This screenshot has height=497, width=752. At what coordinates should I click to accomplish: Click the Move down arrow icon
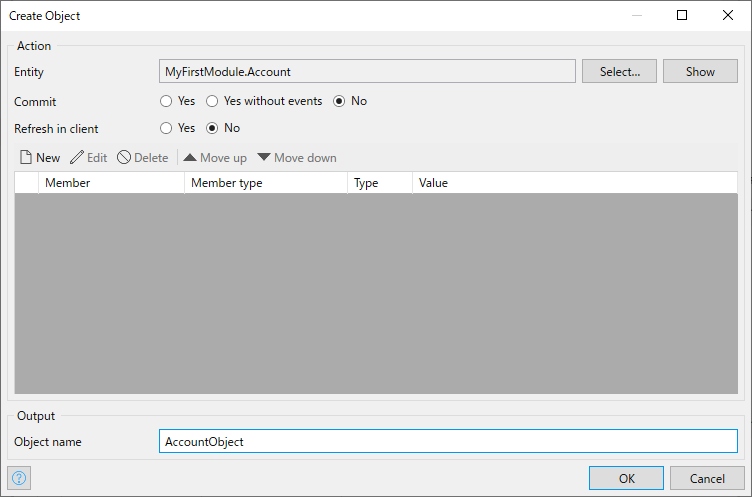(264, 157)
